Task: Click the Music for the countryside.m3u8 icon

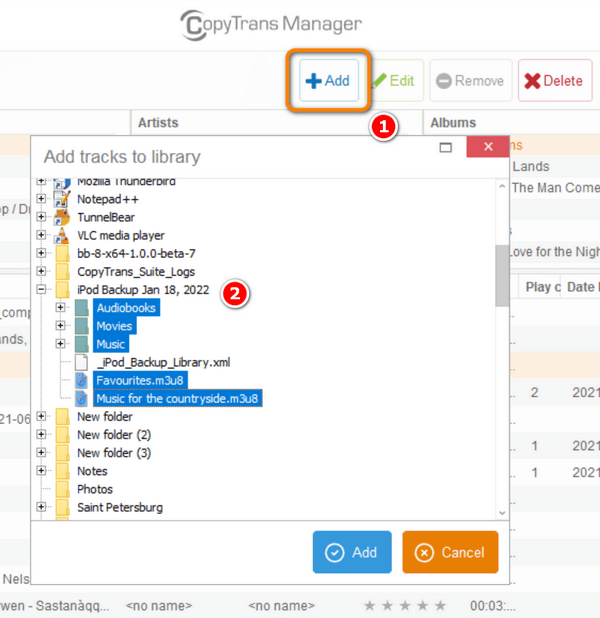Action: (81, 398)
